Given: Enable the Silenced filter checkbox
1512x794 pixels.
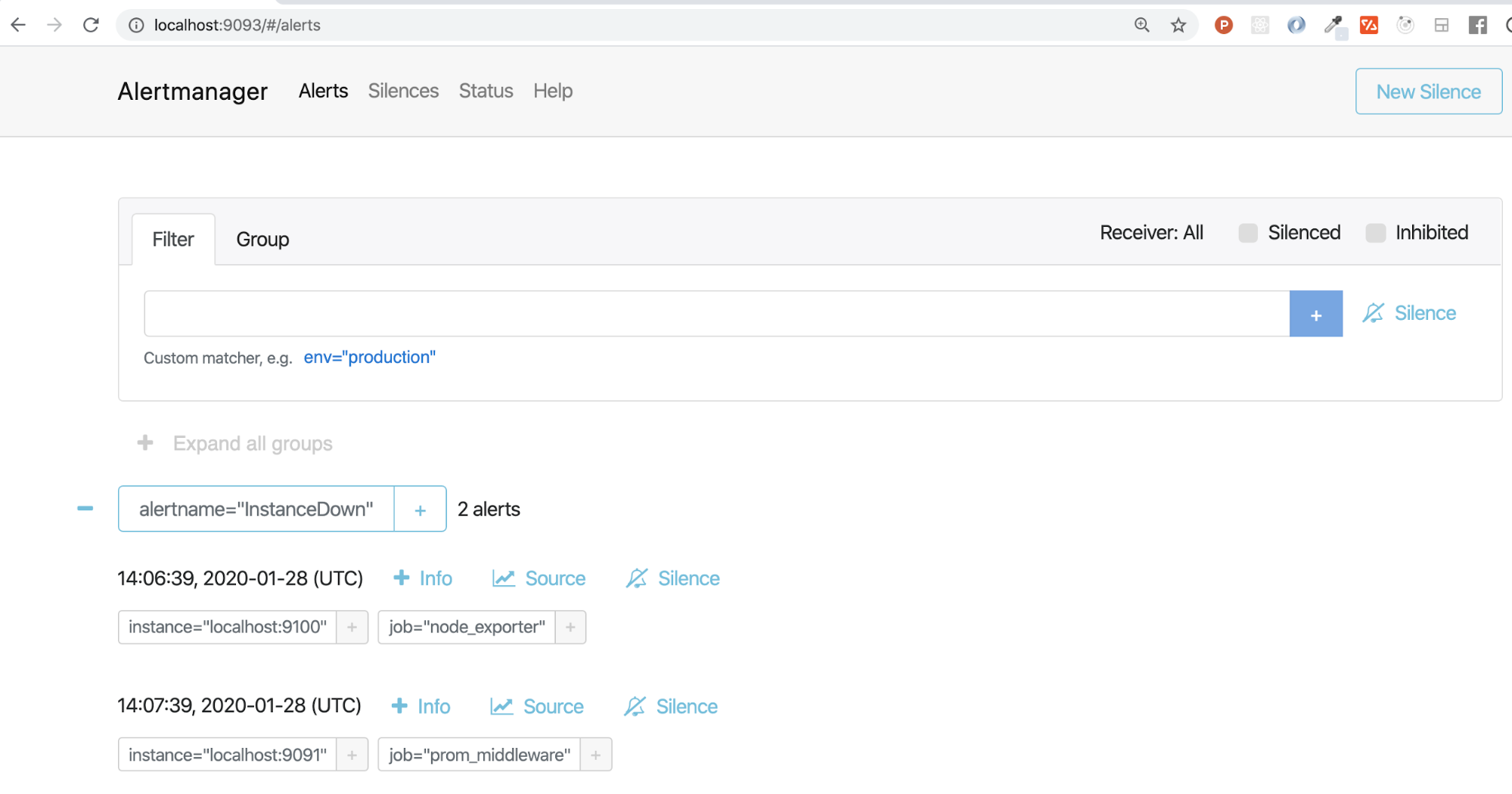Looking at the screenshot, I should click(x=1247, y=233).
